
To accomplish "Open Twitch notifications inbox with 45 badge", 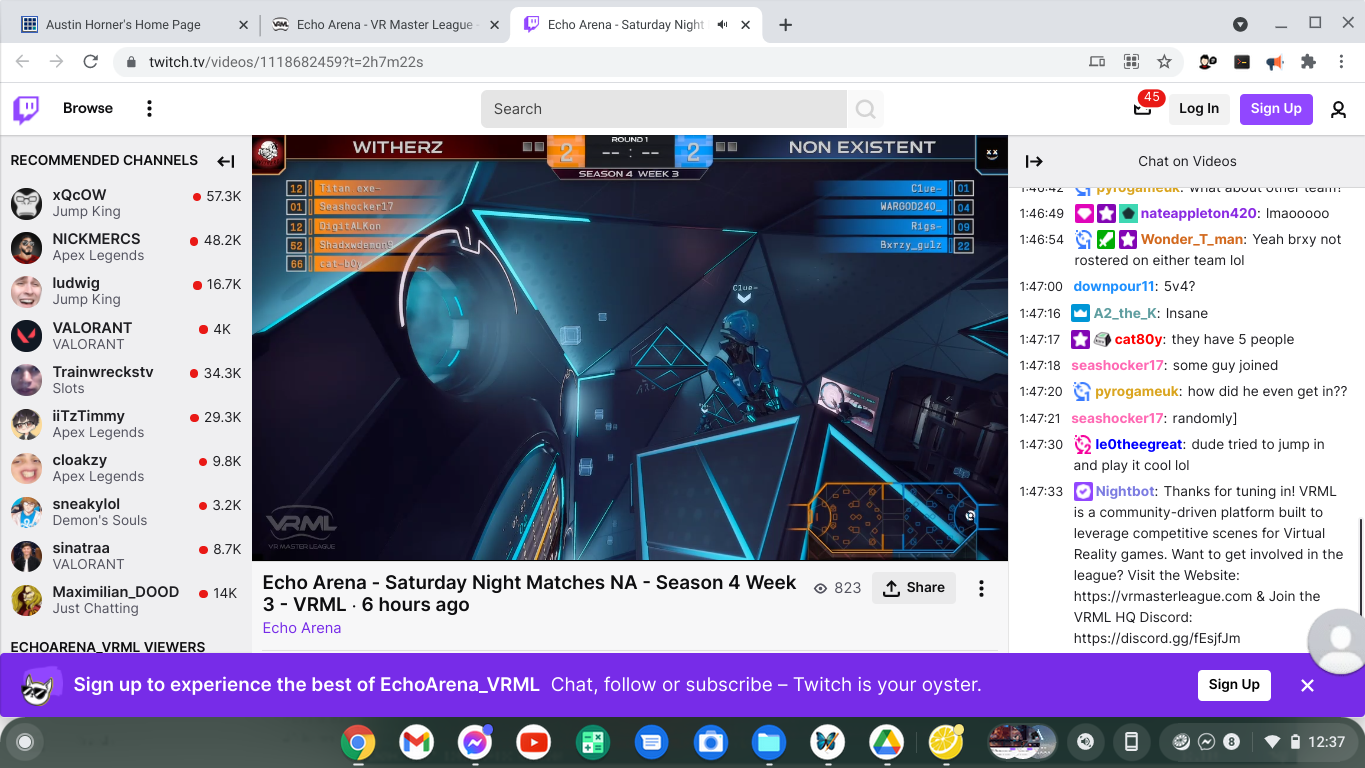I will coord(1142,109).
